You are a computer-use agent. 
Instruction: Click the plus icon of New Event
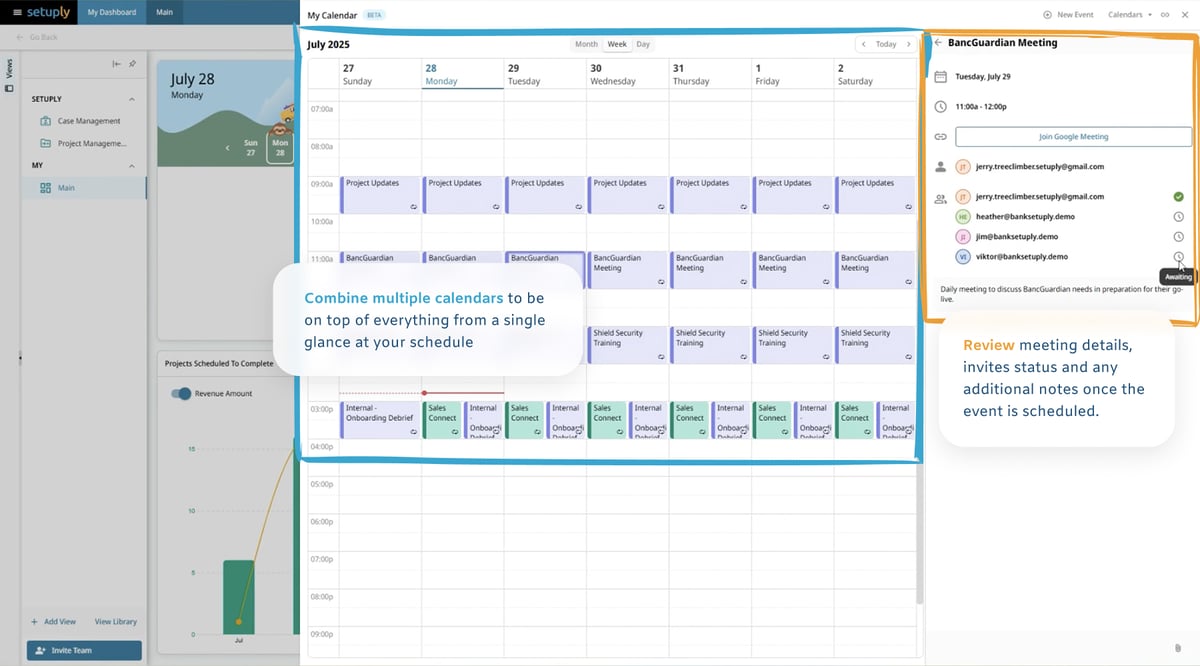[x=1047, y=15]
